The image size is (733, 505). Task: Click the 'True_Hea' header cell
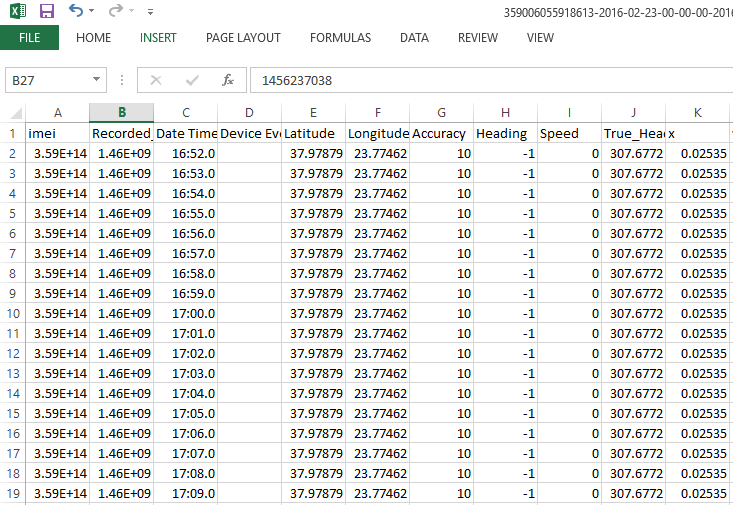click(x=634, y=133)
